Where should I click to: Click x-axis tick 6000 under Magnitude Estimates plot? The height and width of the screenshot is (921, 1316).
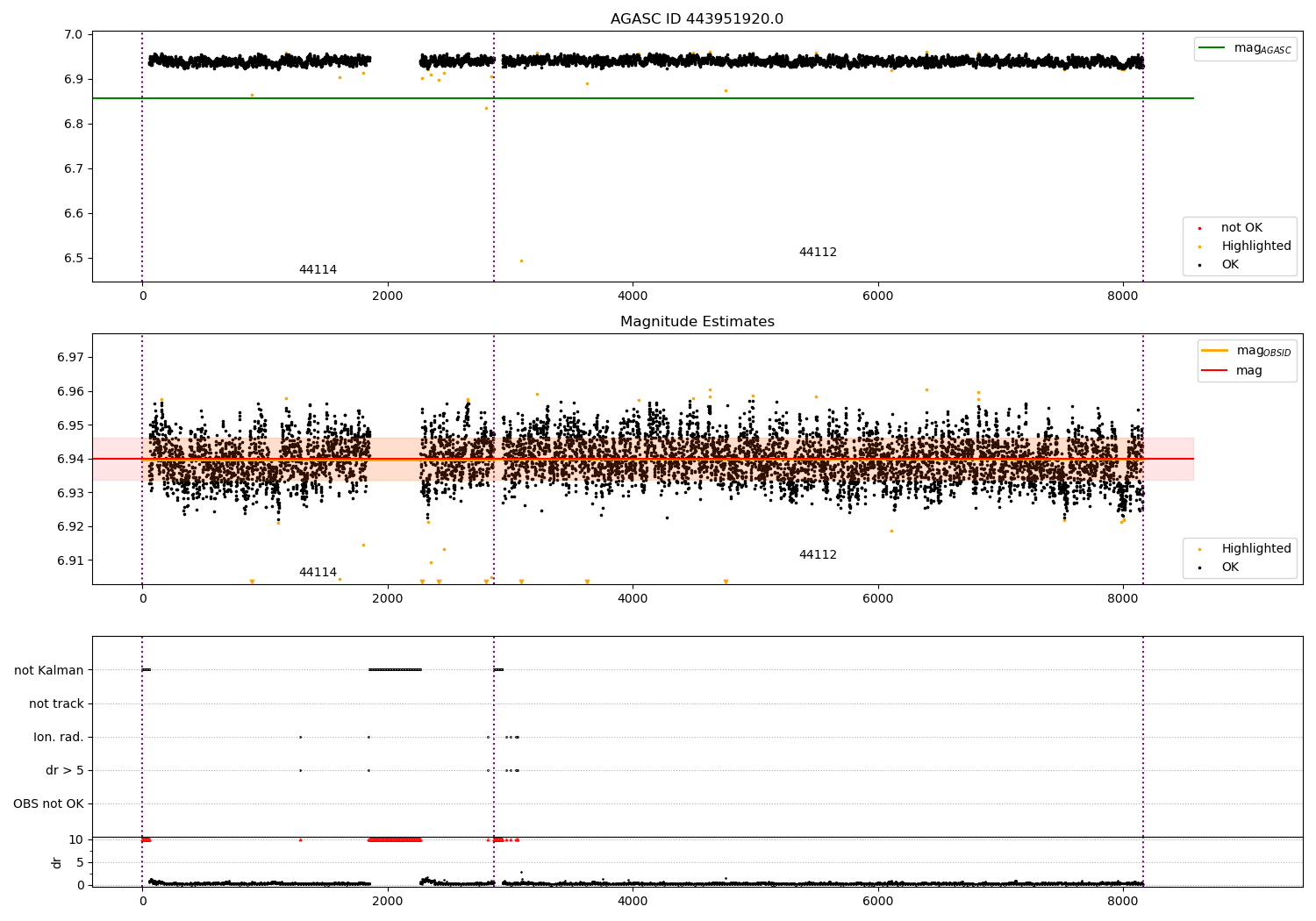point(878,599)
